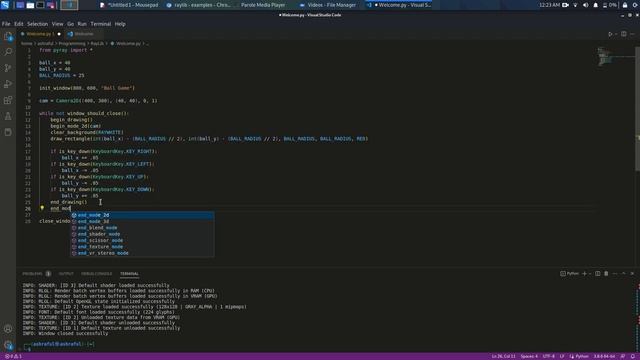This screenshot has height=360, width=640.
Task: Click the screen lock icon in top panel
Action: pyautogui.click(x=625, y=5)
